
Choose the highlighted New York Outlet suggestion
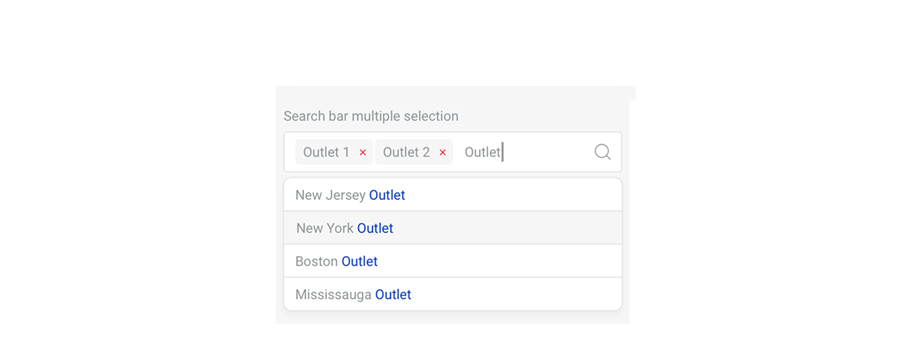(453, 228)
